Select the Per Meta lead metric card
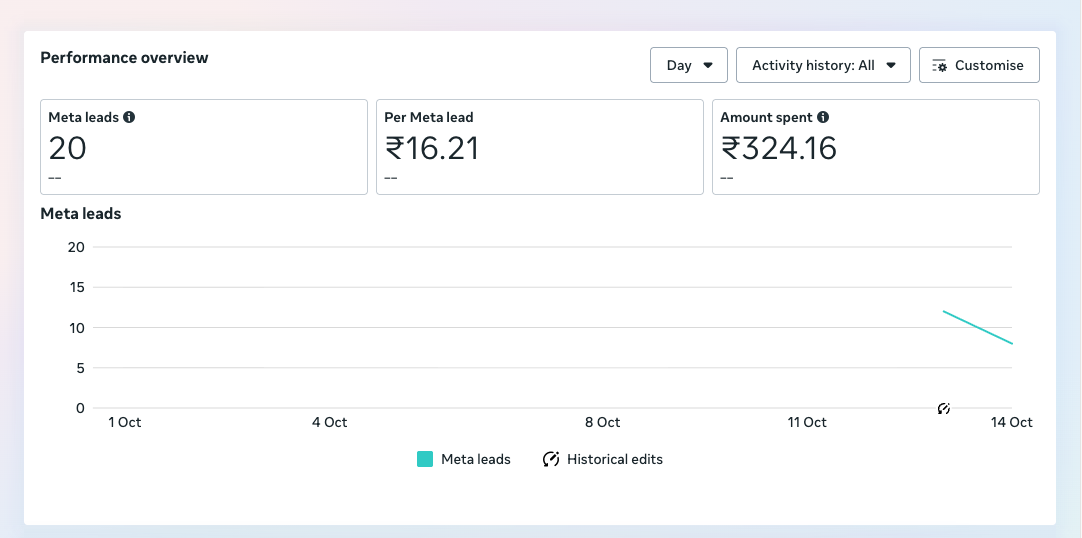This screenshot has width=1082, height=538. [539, 147]
